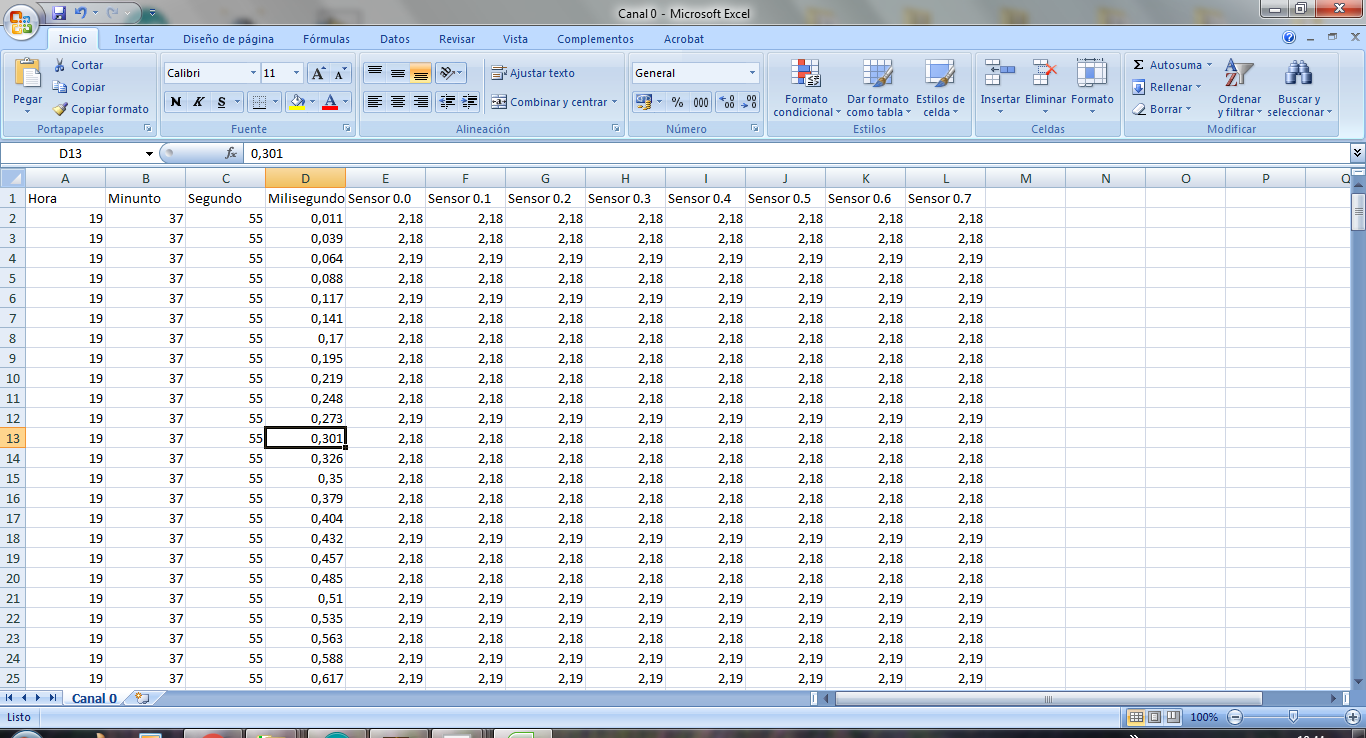The width and height of the screenshot is (1366, 738).
Task: Center text horizontally
Action: tap(397, 102)
